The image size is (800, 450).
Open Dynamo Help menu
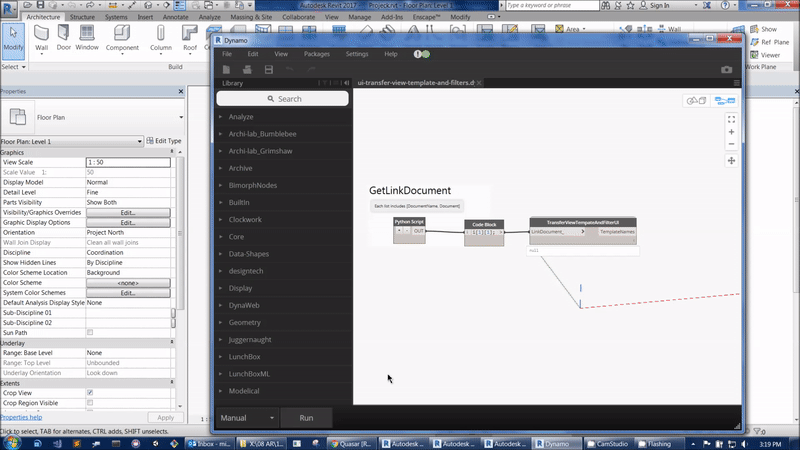point(391,54)
